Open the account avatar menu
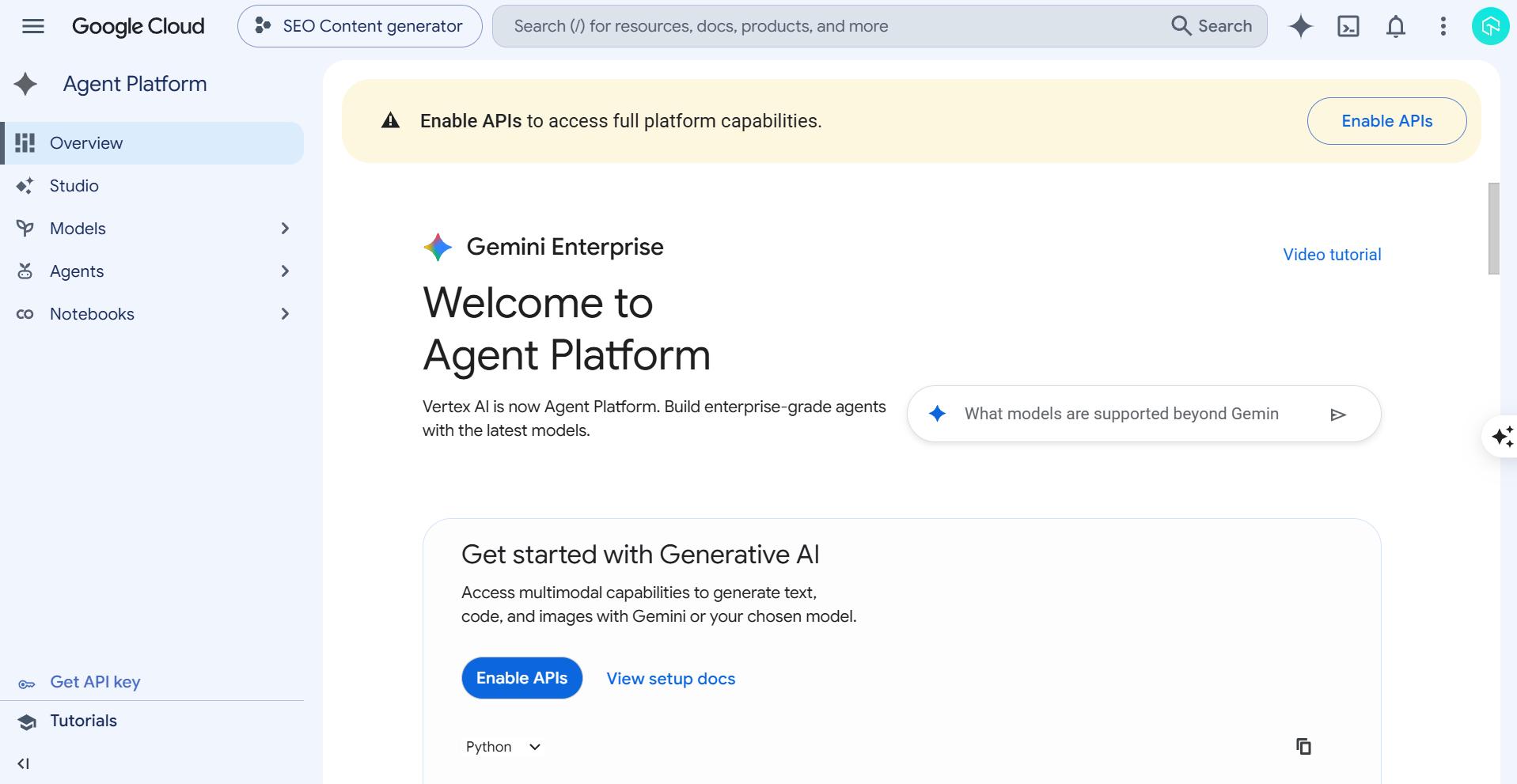1517x784 pixels. [1490, 26]
